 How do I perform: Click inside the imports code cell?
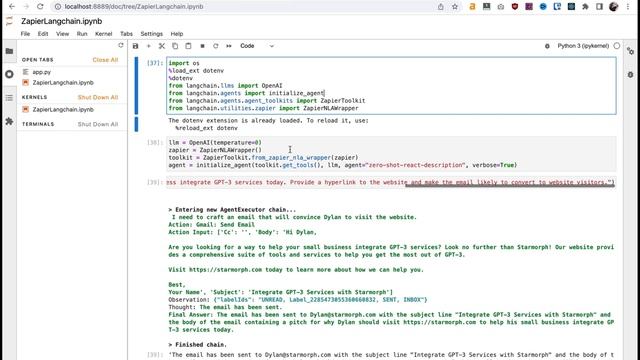click(x=391, y=86)
